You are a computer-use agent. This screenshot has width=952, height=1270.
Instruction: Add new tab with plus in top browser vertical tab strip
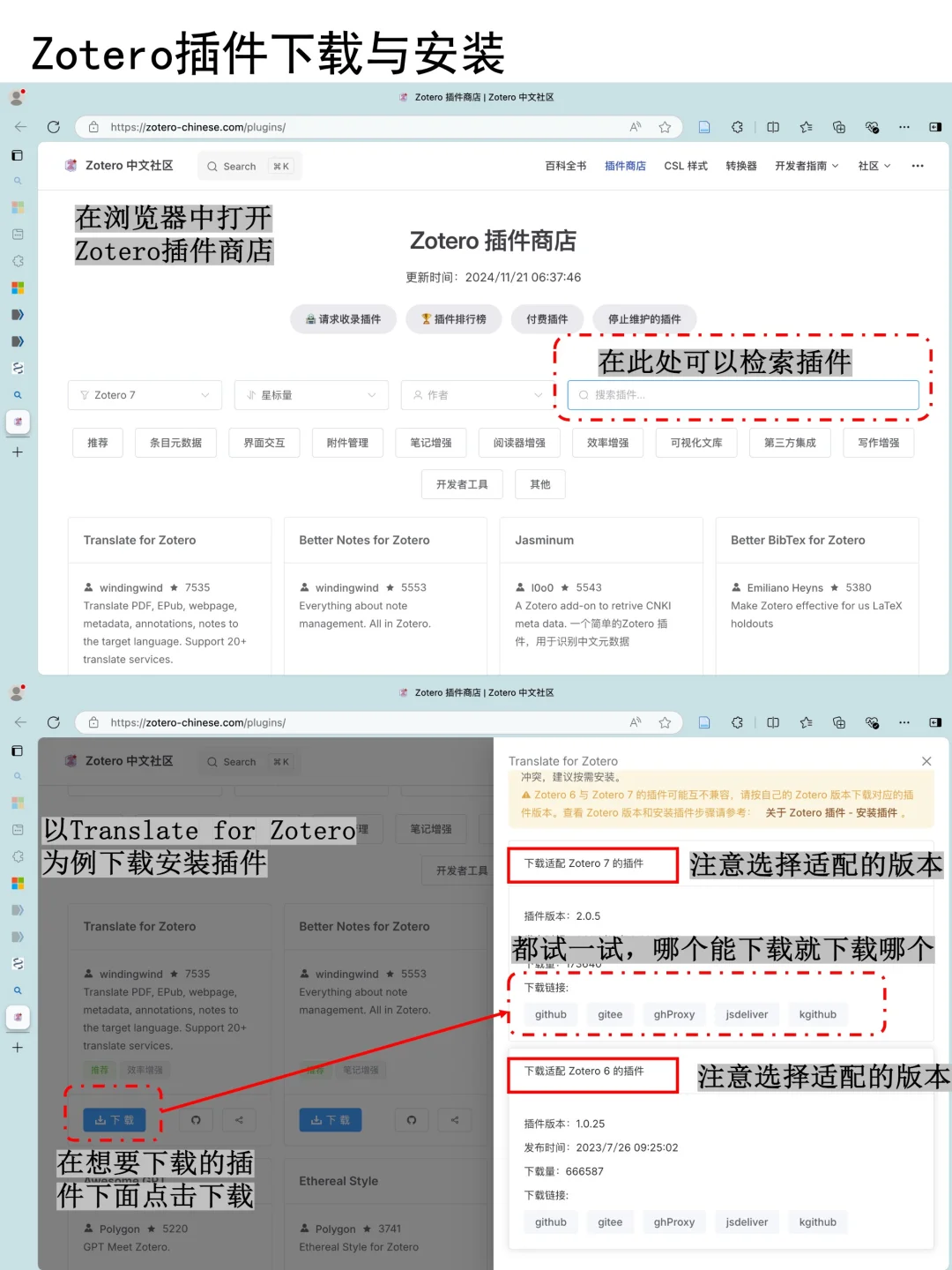[x=17, y=452]
